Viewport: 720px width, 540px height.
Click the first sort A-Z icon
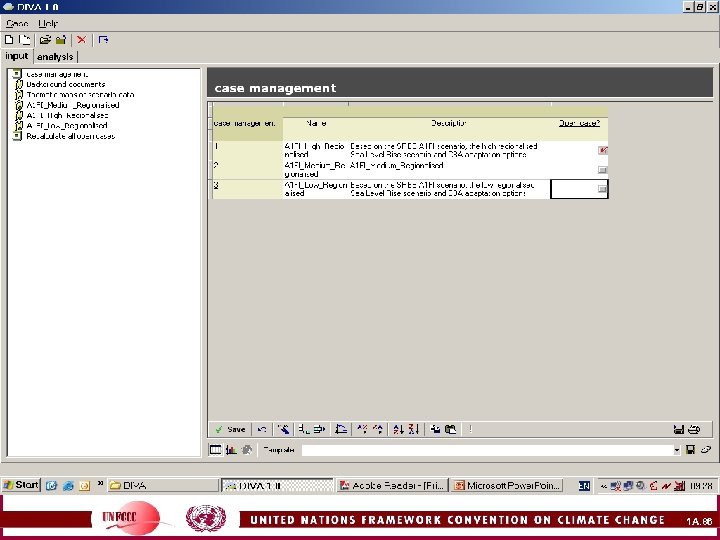398,429
